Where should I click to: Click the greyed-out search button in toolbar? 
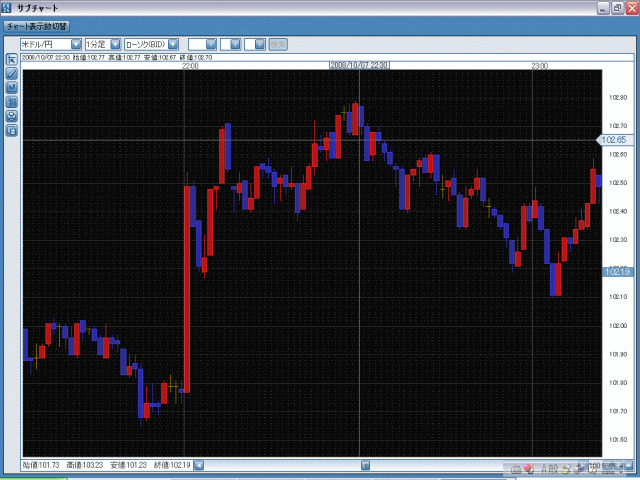coord(278,44)
